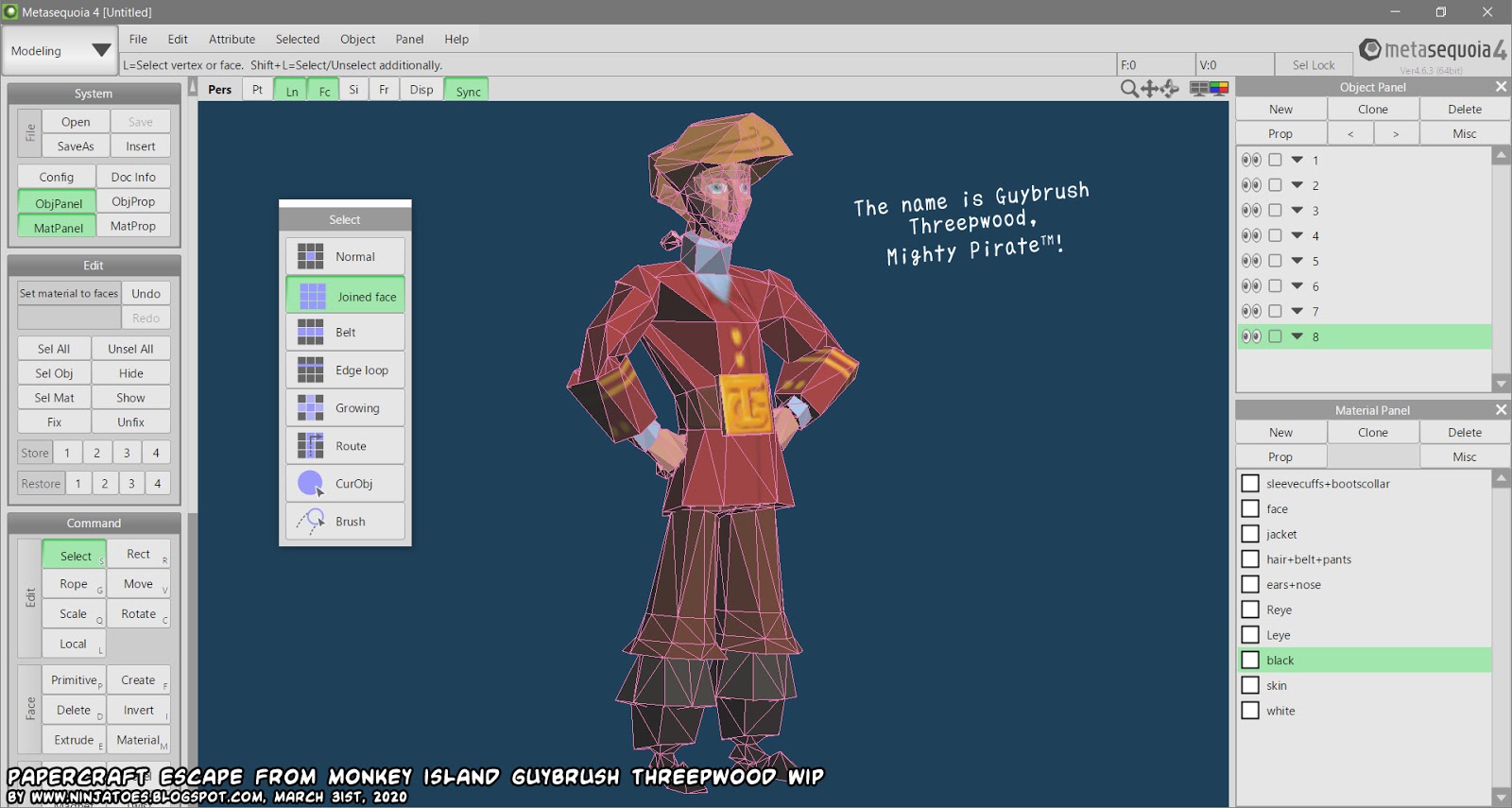Click the Primitive command button
1512x808 pixels.
(74, 679)
